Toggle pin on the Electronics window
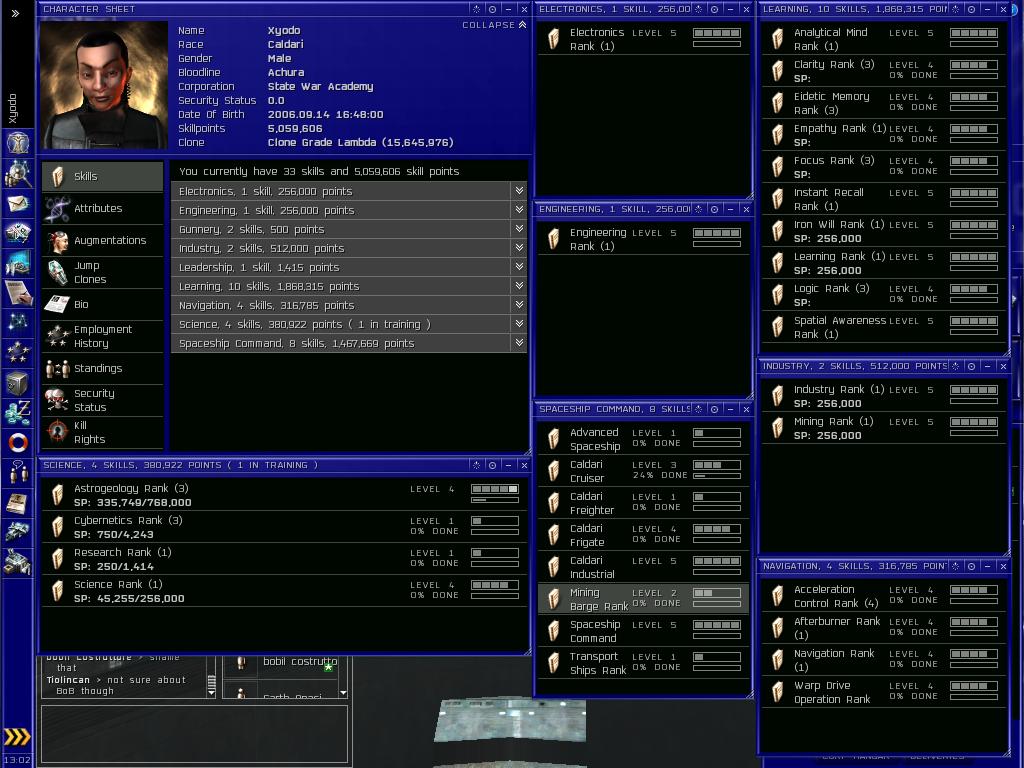Image resolution: width=1024 pixels, height=768 pixels. (x=699, y=9)
